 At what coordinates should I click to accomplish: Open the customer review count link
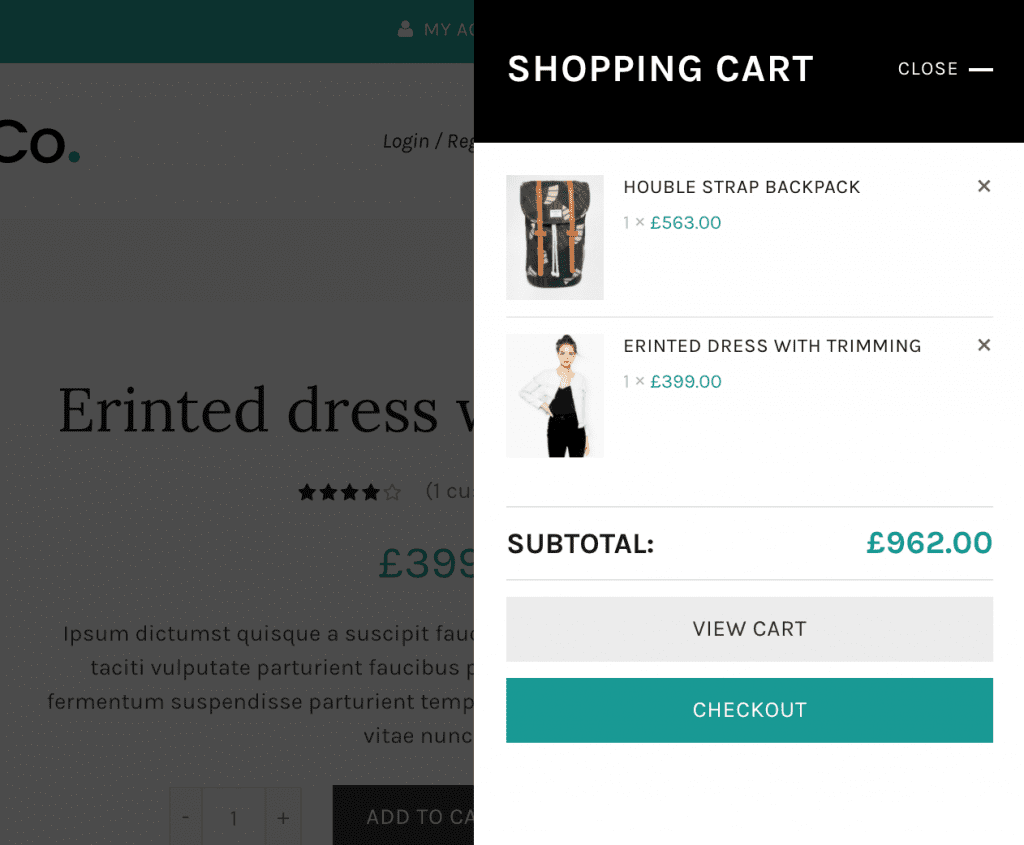click(449, 491)
